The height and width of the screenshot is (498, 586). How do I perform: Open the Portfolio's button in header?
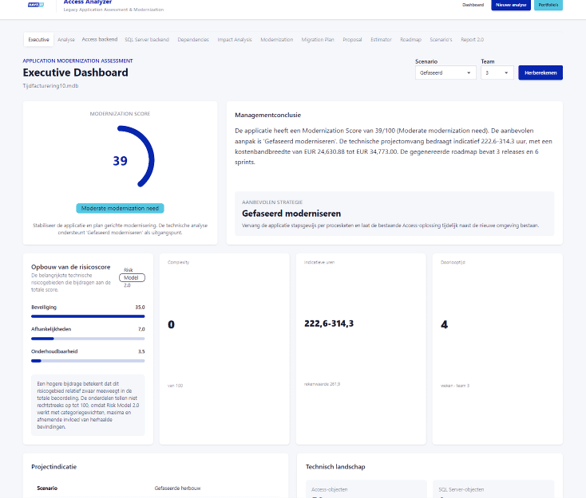pos(548,5)
